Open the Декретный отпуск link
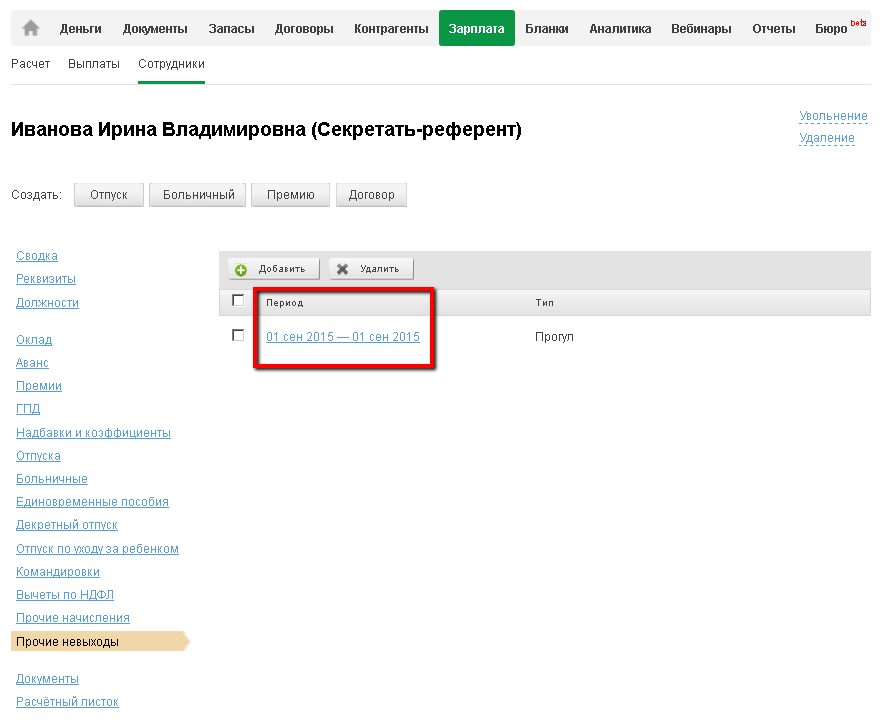The height and width of the screenshot is (726, 884). (x=67, y=525)
